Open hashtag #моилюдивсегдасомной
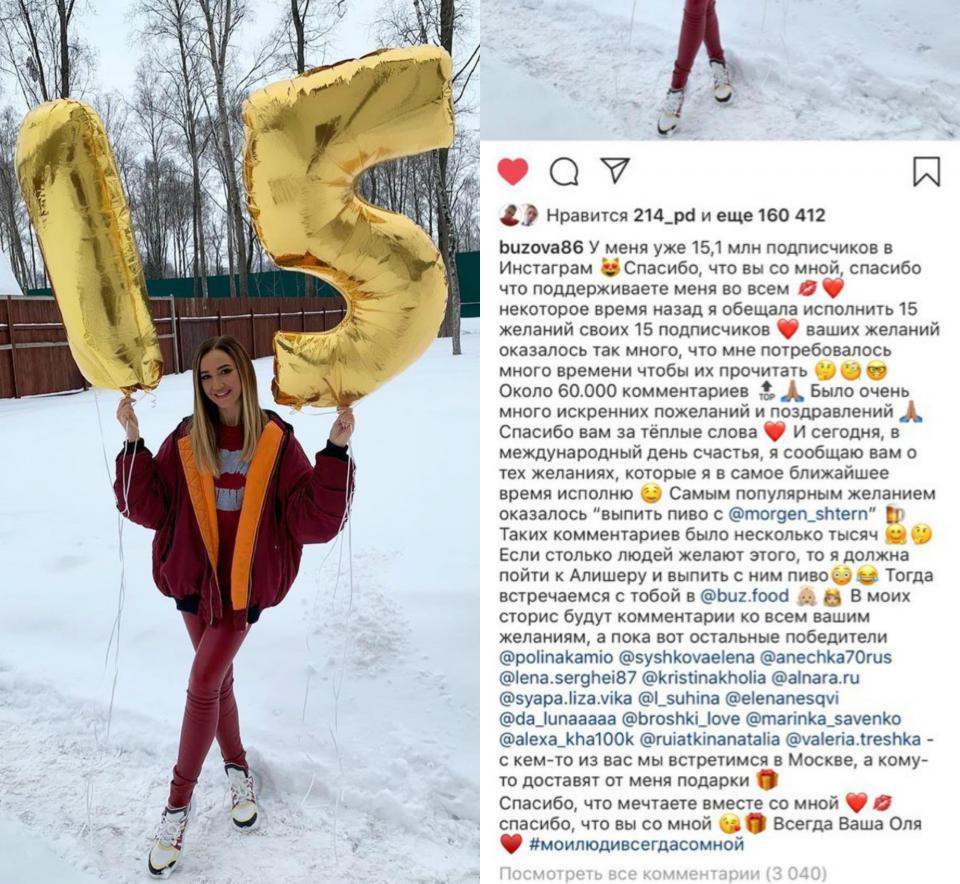 636,844
